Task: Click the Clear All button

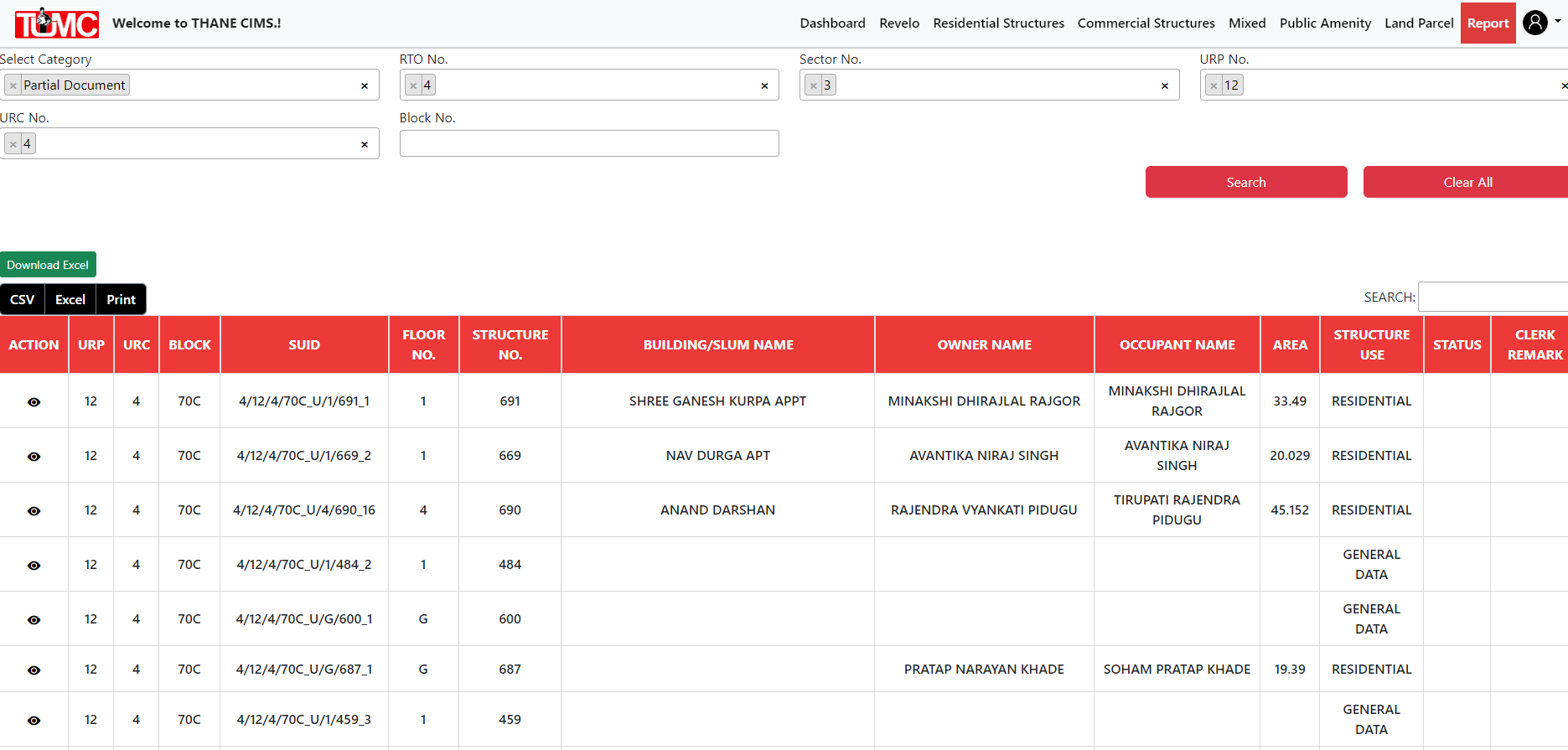Action: tap(1467, 182)
